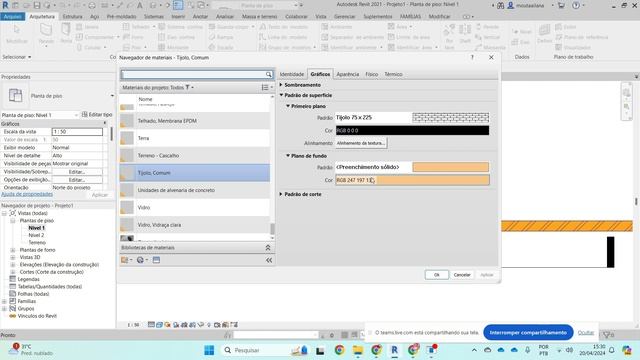This screenshot has height=360, width=640.
Task: Open the Materiais do projeto filter dropdown
Action: click(x=189, y=87)
